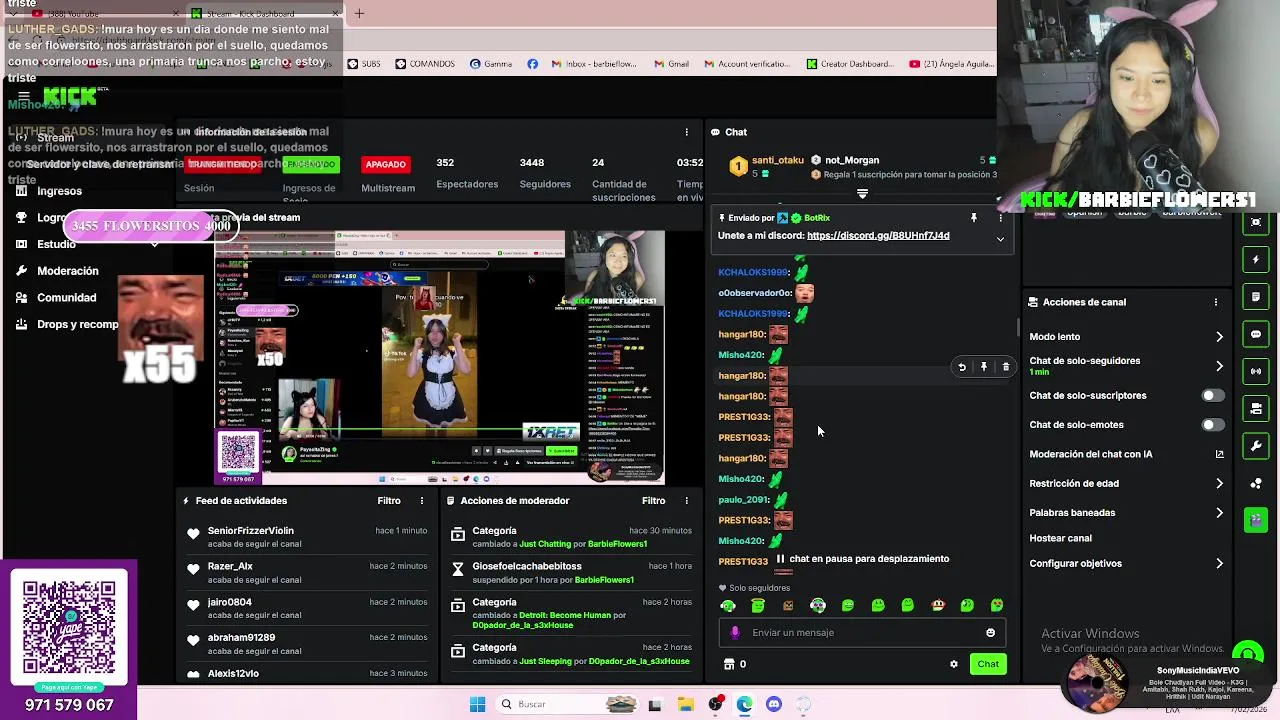Pin hangar180's chat message
This screenshot has width=1280, height=720.
tap(984, 367)
